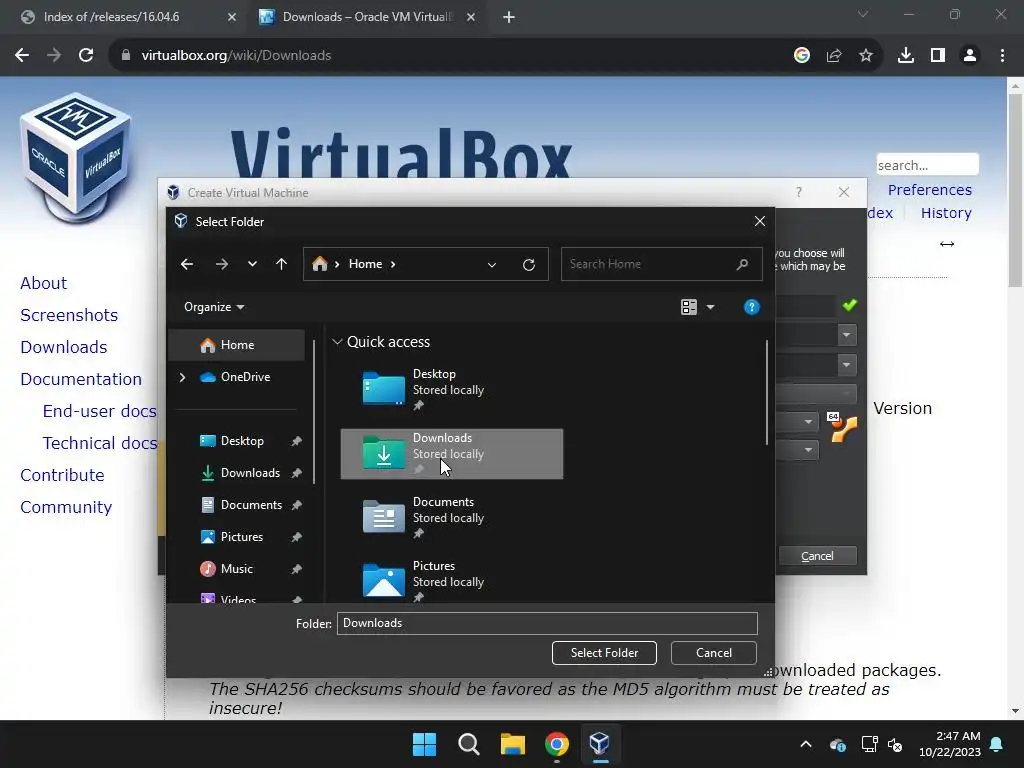The width and height of the screenshot is (1024, 768).
Task: Open the Organize menu
Action: pyautogui.click(x=214, y=307)
